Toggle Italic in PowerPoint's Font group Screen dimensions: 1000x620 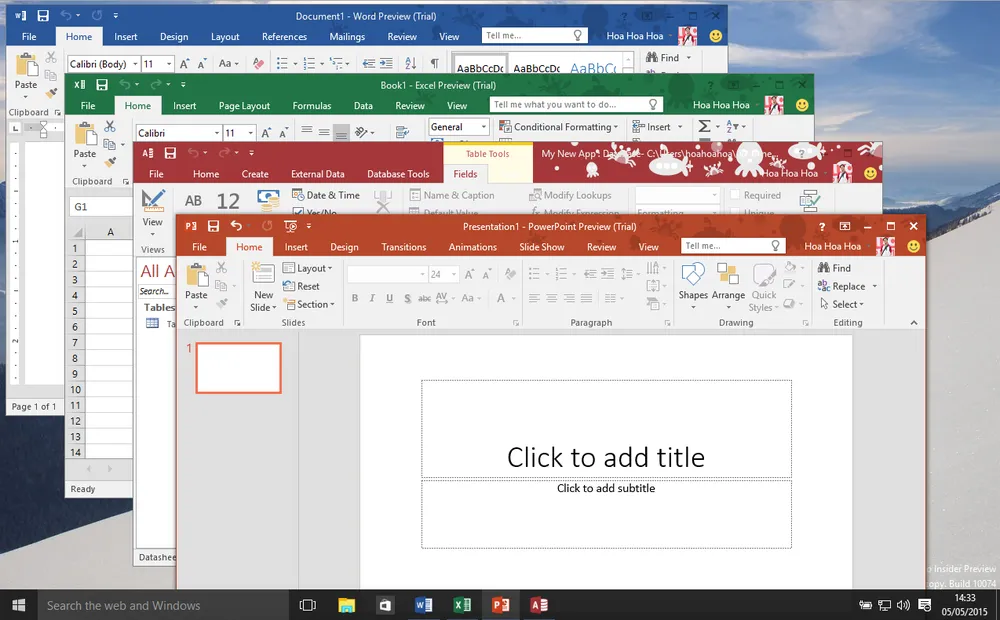[372, 298]
